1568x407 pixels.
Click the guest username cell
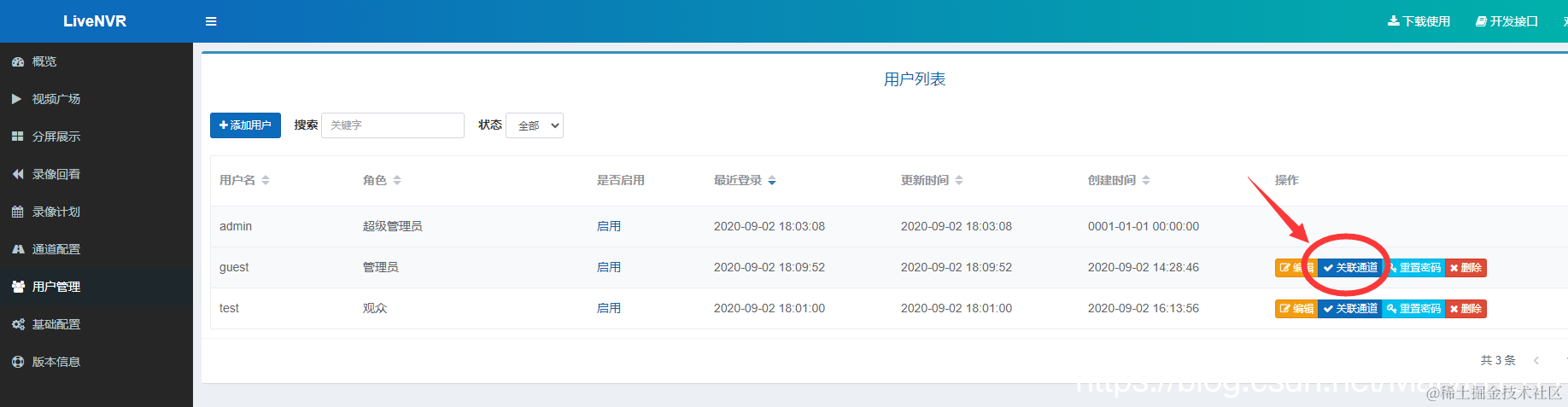point(234,267)
